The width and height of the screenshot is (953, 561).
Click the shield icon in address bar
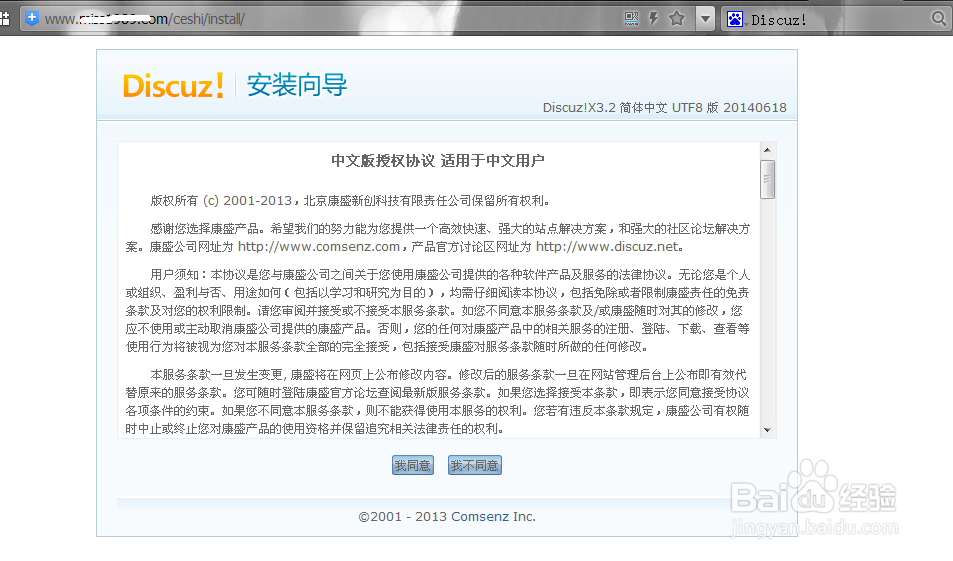point(32,18)
